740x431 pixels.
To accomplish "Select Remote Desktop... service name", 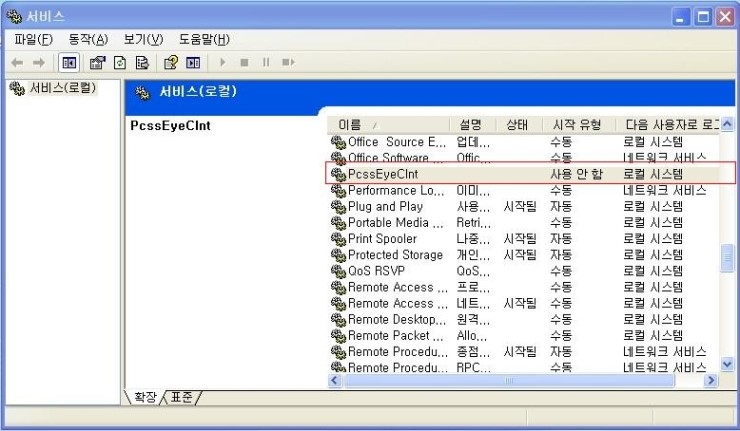I will [x=397, y=320].
